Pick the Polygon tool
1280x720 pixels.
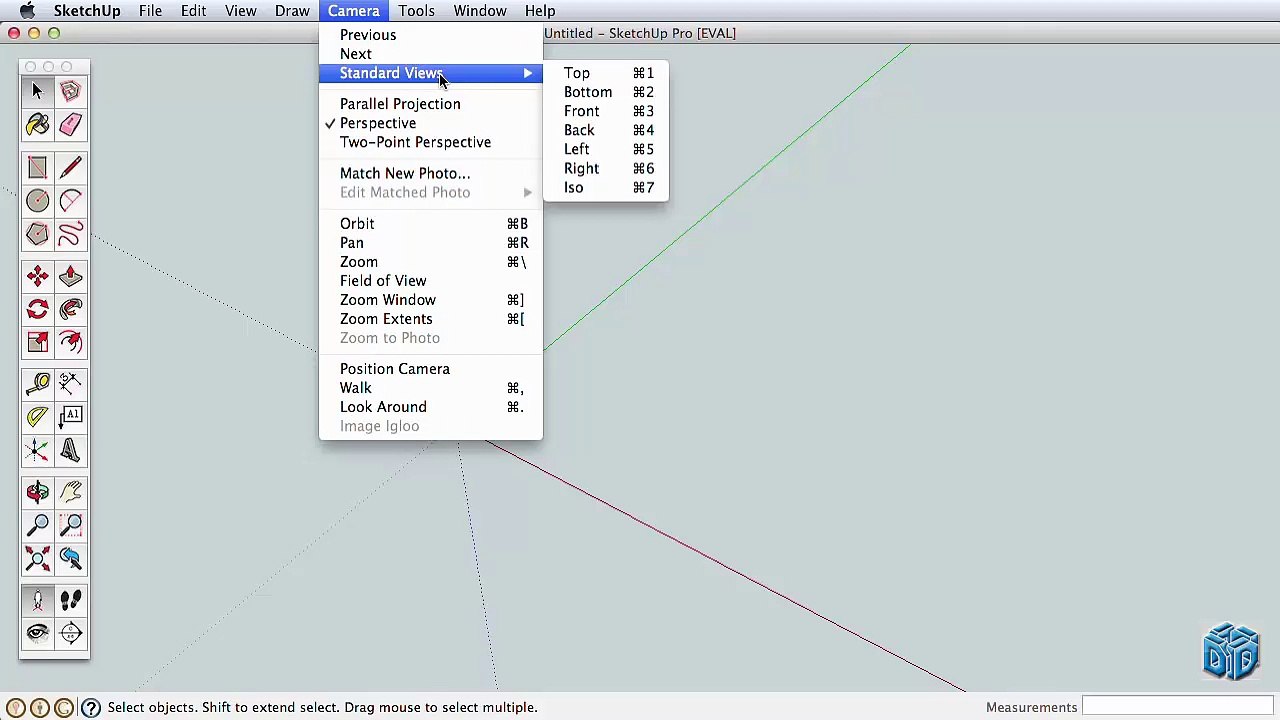point(37,234)
